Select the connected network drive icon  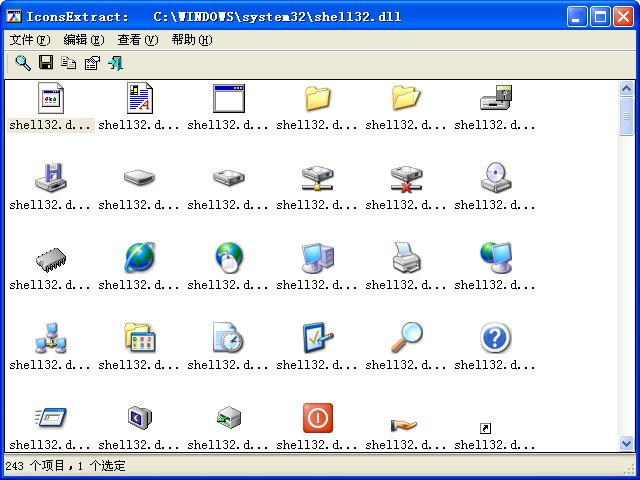point(318,178)
